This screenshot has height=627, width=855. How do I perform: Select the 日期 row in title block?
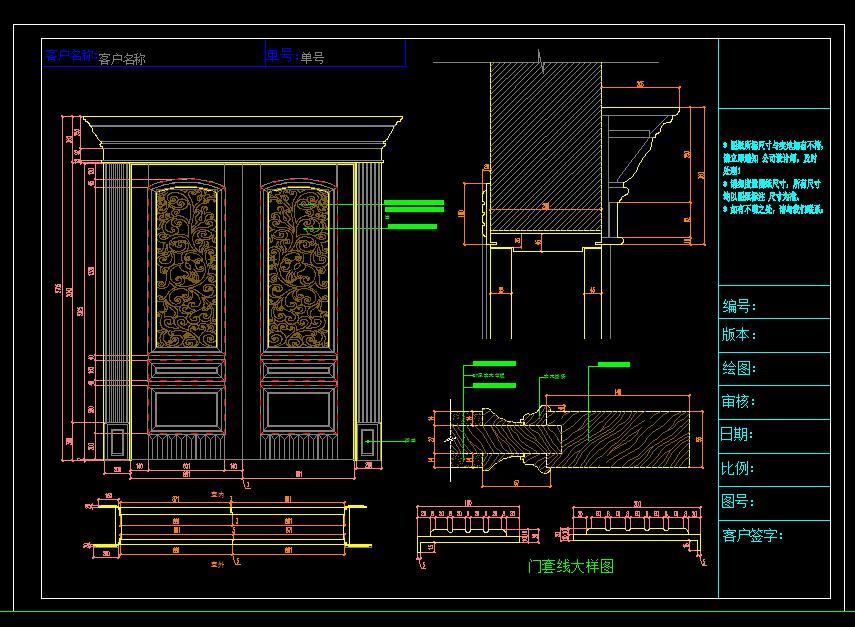[774, 436]
